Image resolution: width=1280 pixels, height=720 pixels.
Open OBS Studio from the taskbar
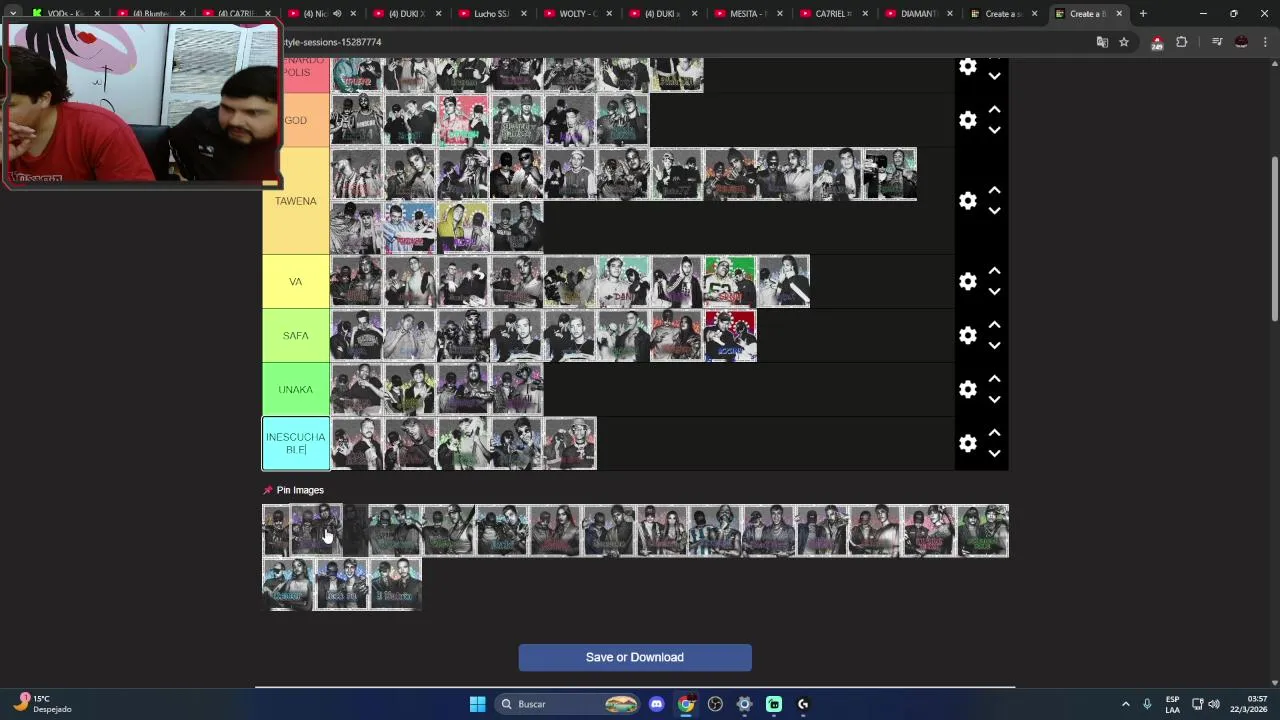(715, 704)
